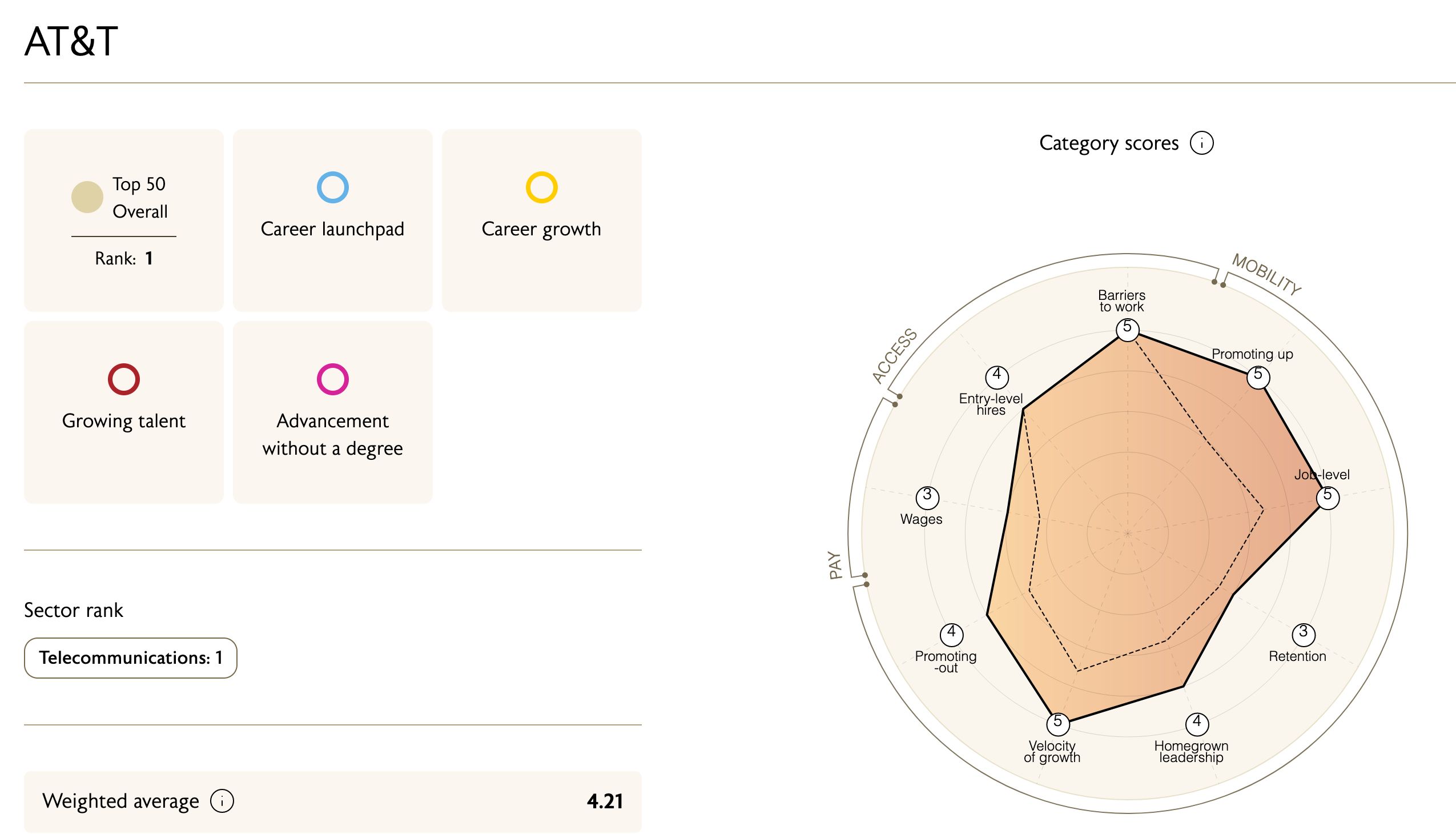Select the Promoting up score circle
This screenshot has height=834, width=1456.
1258,376
